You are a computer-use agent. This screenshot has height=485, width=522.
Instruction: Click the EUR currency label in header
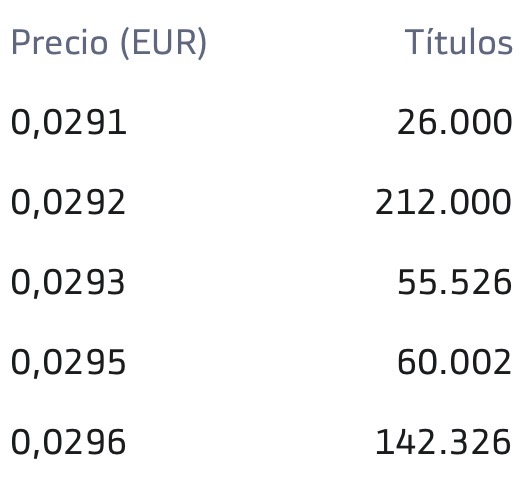pyautogui.click(x=164, y=43)
